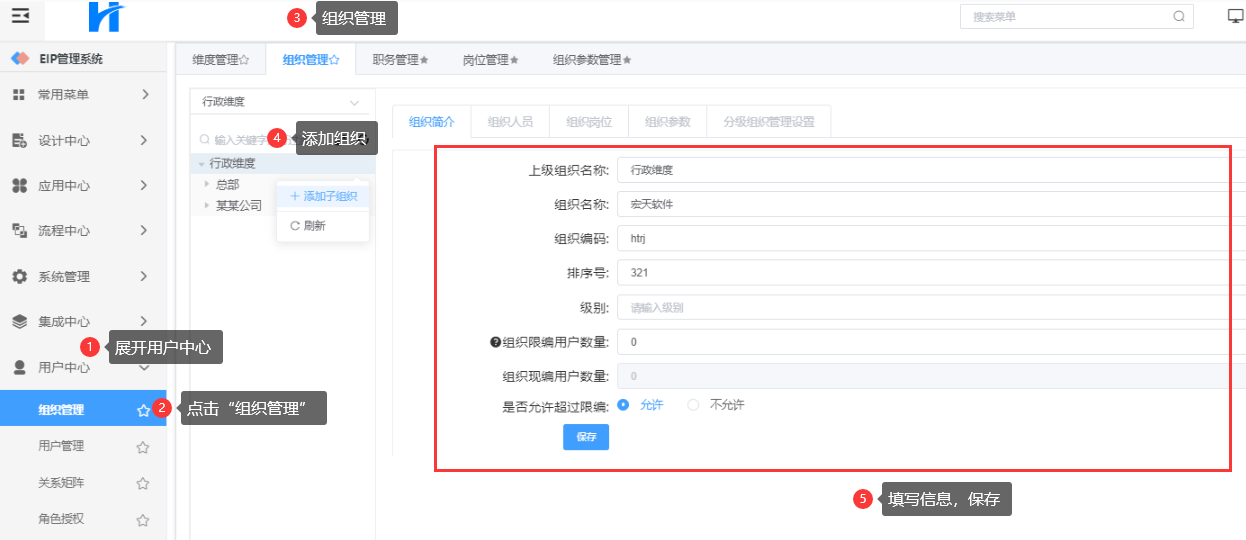
Task: Expand the 常用菜单 sidebar menu
Action: [145, 95]
